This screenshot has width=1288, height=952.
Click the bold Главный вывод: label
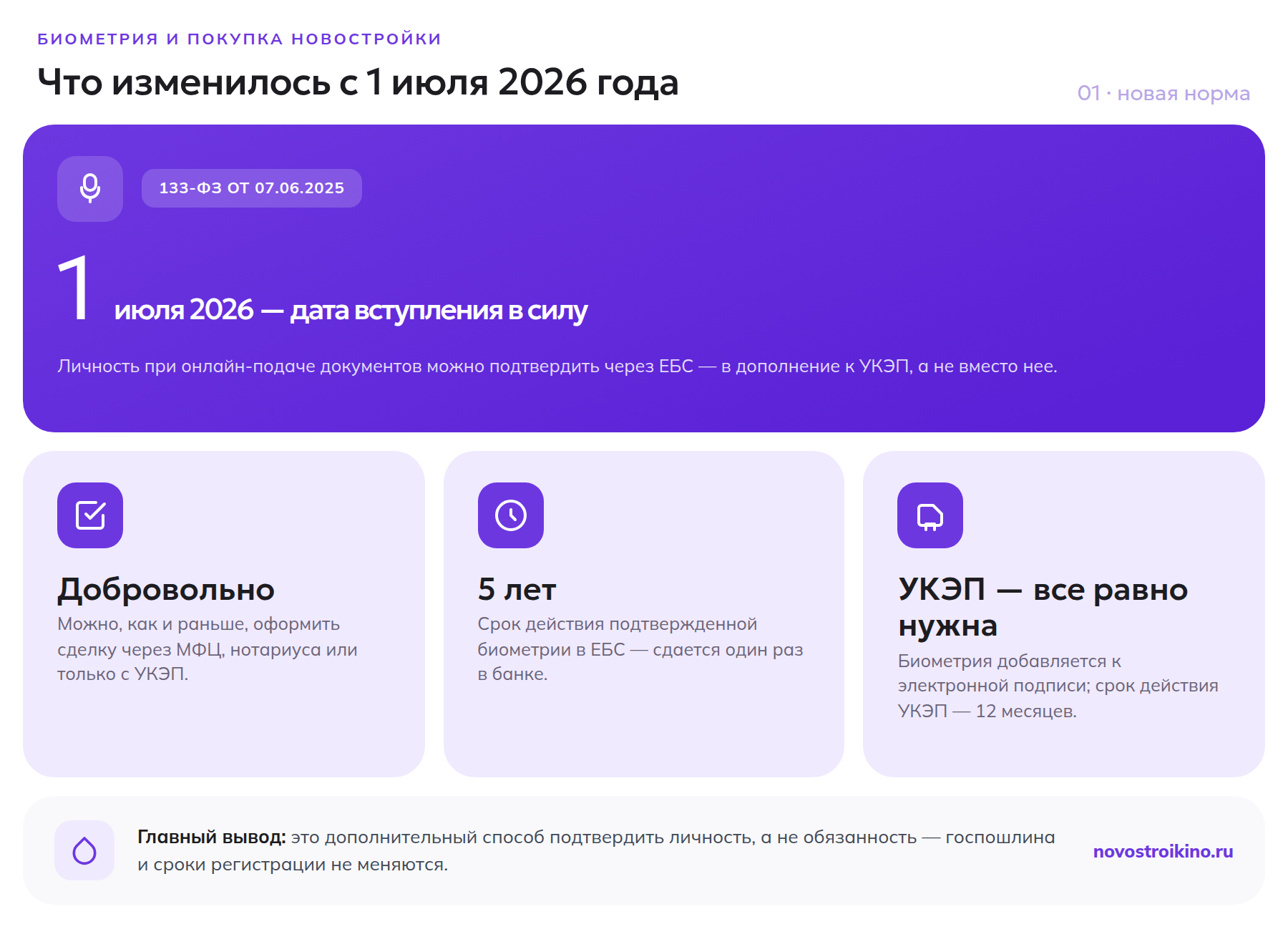212,837
